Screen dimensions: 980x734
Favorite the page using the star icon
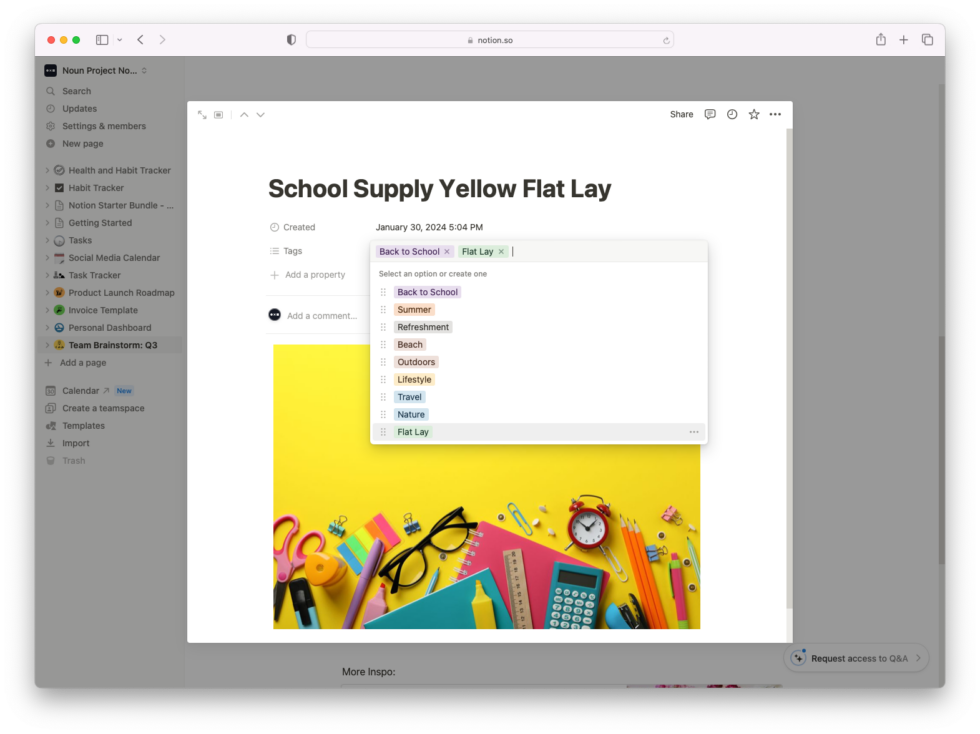(753, 114)
